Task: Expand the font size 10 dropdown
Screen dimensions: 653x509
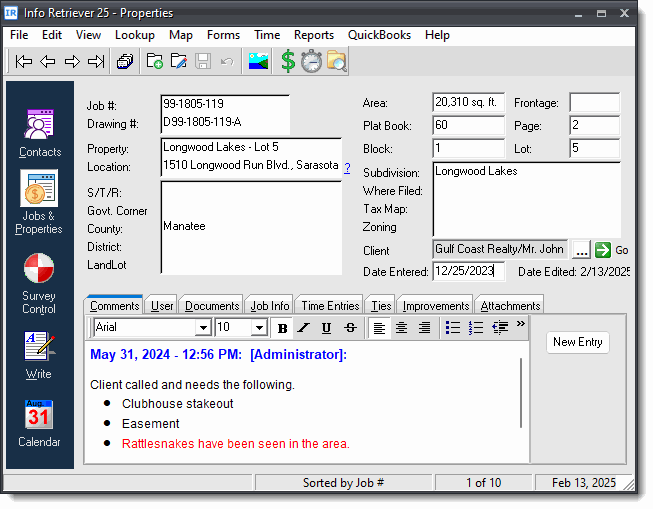Action: tap(259, 328)
